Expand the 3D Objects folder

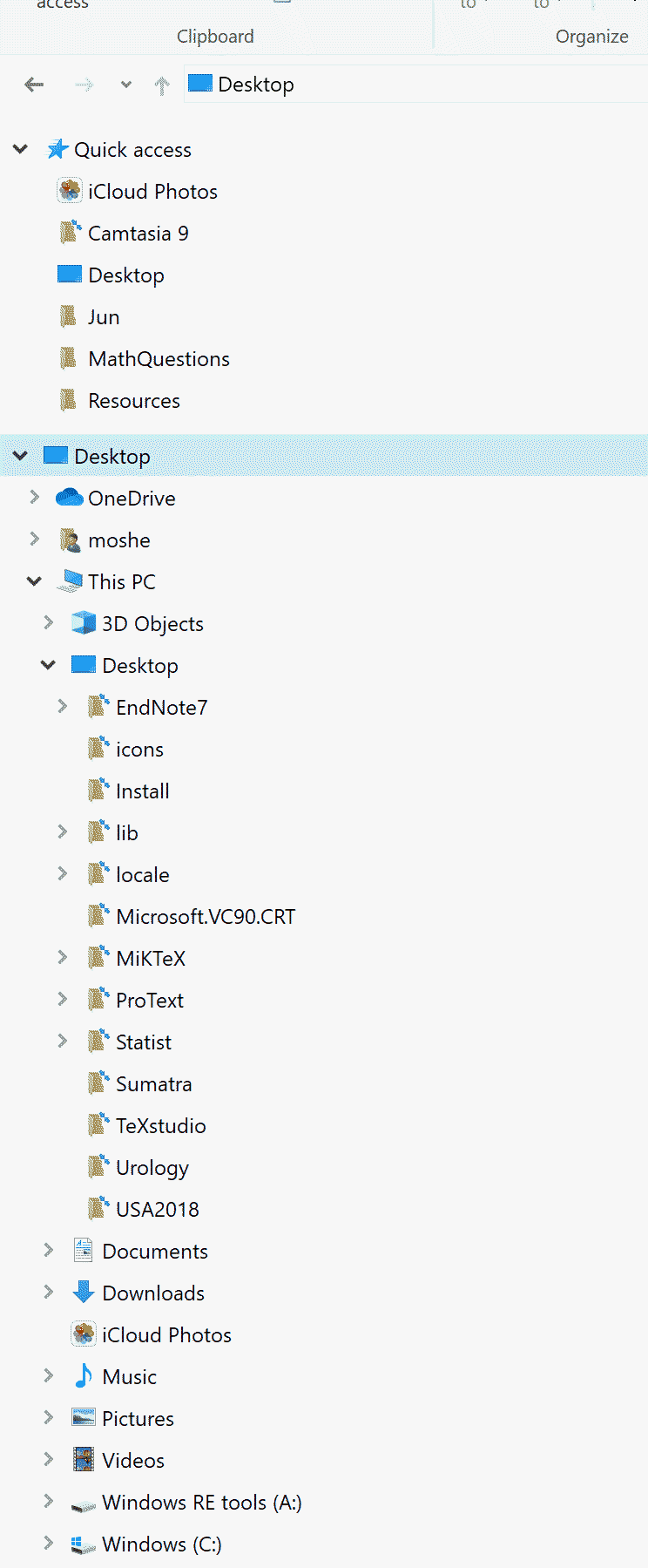tap(49, 622)
